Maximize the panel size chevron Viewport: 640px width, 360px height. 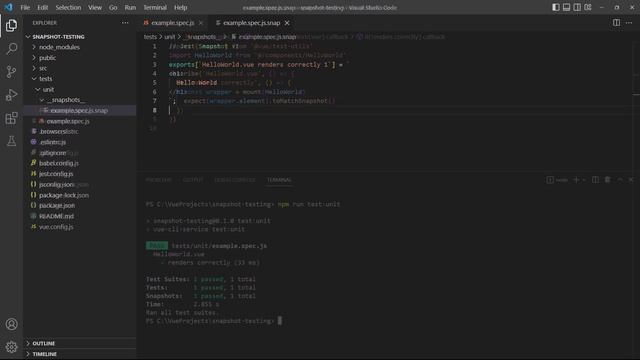click(620, 180)
